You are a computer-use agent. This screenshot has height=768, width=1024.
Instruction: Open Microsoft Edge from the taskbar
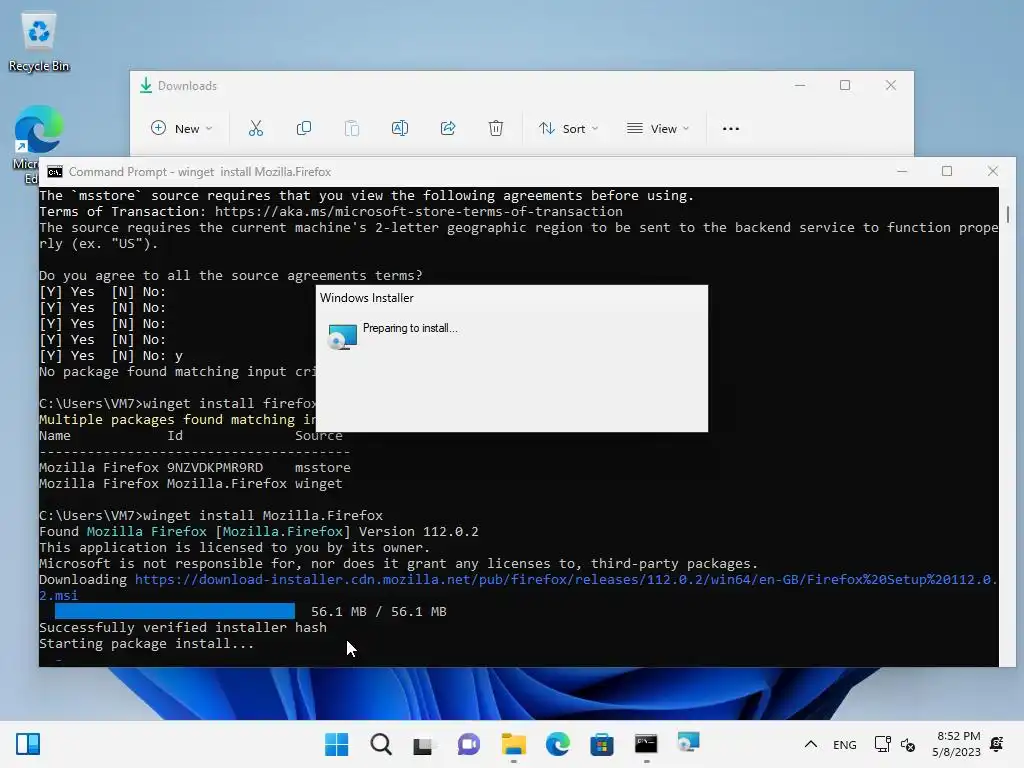coord(558,744)
